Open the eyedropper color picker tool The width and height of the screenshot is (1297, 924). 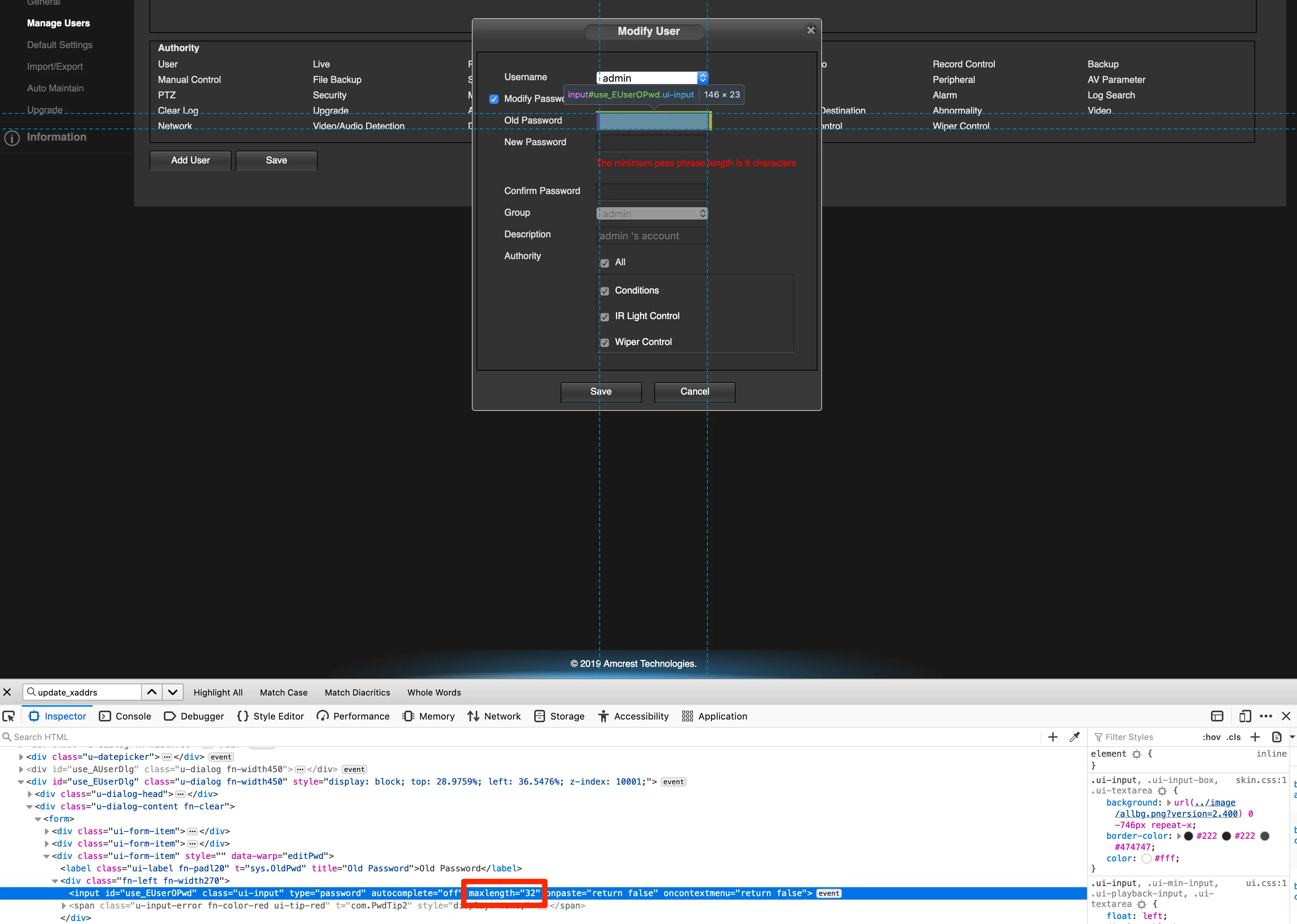1075,736
